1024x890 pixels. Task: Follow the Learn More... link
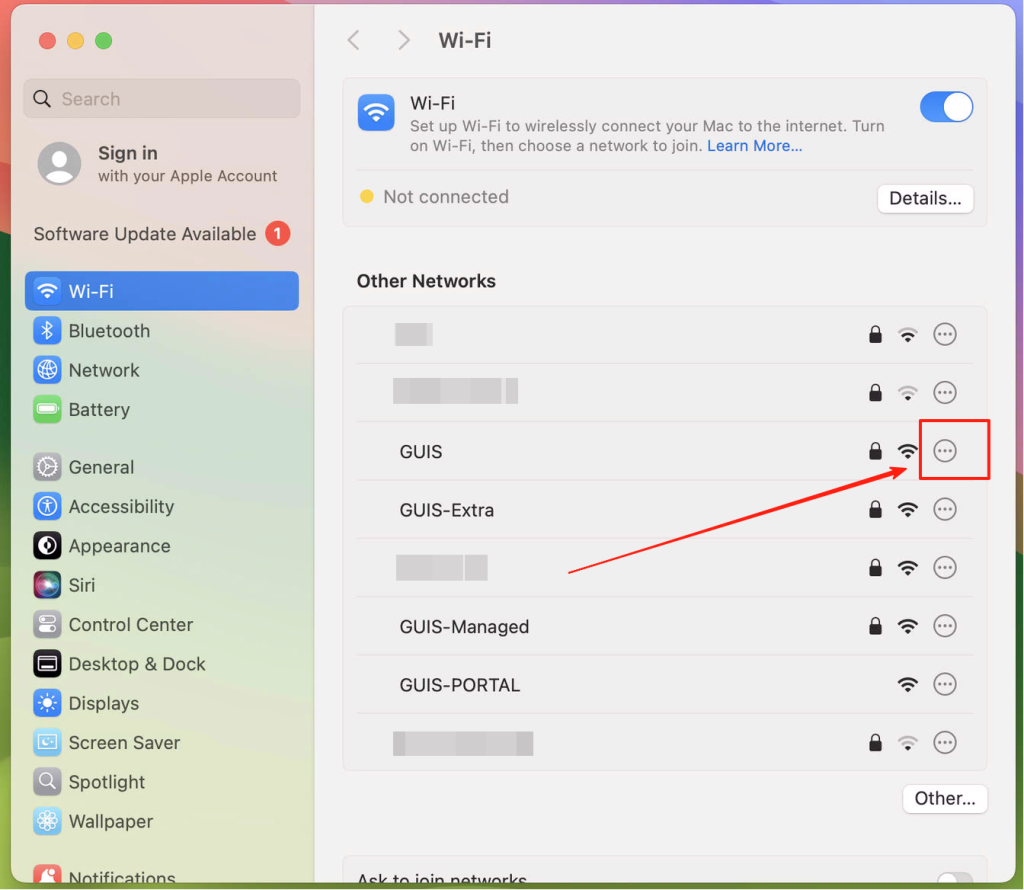[x=754, y=146]
